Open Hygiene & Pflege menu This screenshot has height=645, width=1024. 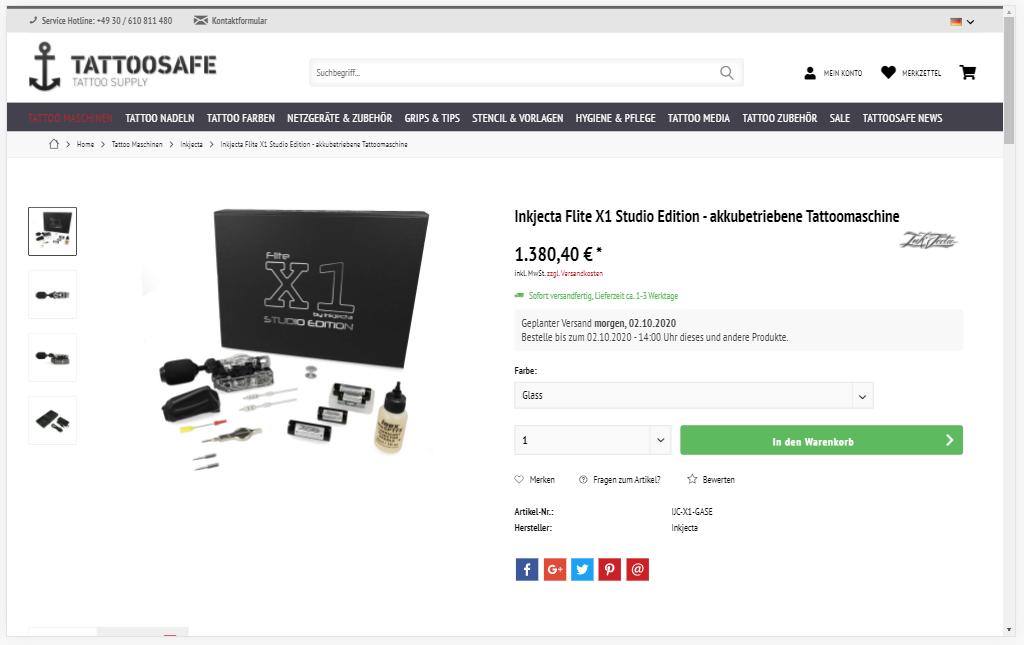[615, 118]
